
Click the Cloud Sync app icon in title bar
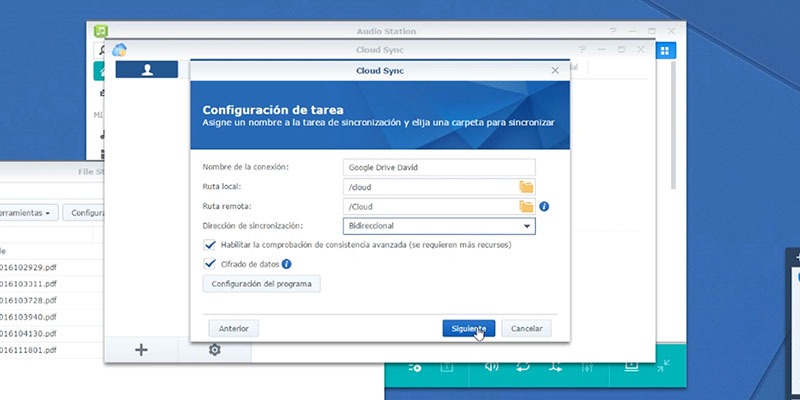[x=119, y=49]
